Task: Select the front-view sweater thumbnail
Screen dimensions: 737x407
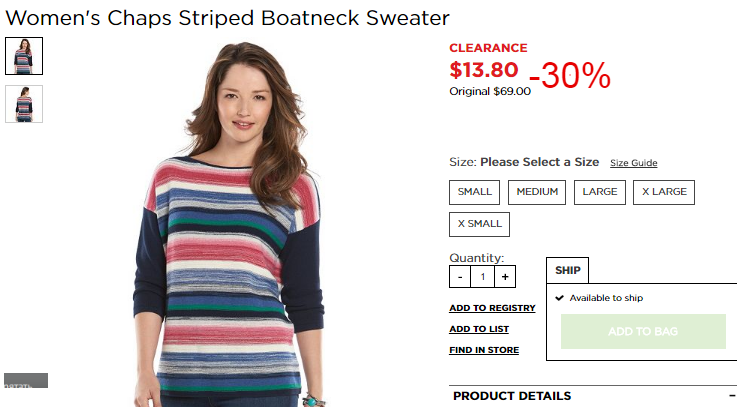Action: 24,56
